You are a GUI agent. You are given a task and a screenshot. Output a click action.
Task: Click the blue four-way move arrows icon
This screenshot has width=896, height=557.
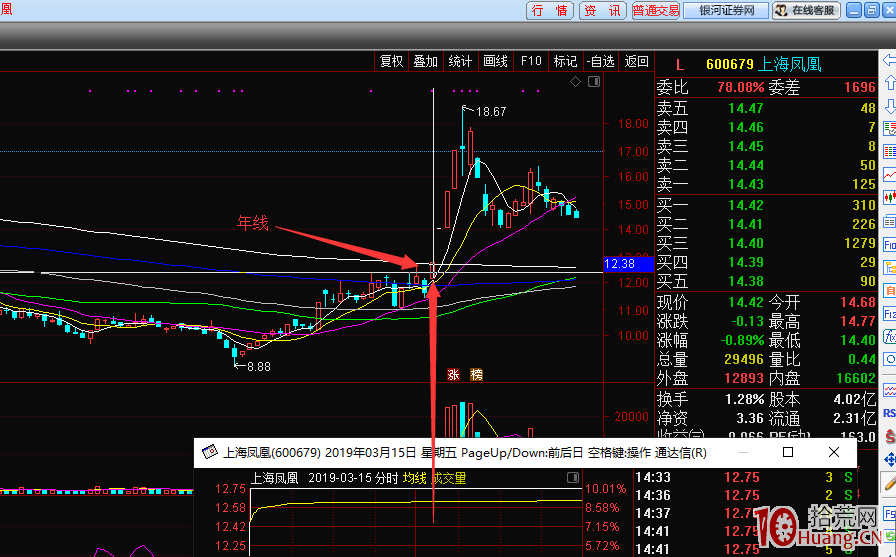point(890,460)
